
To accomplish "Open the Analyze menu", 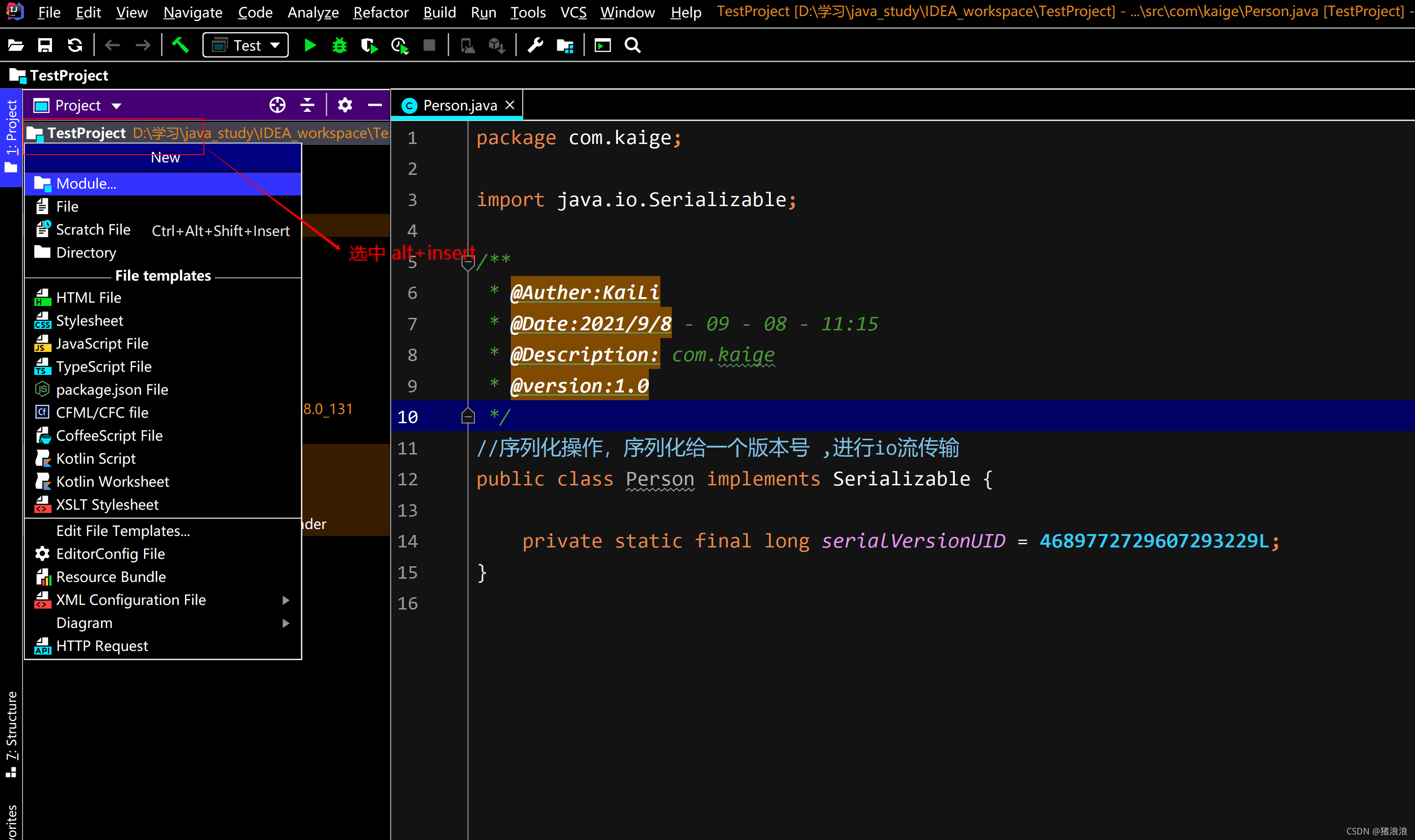I will pyautogui.click(x=312, y=12).
